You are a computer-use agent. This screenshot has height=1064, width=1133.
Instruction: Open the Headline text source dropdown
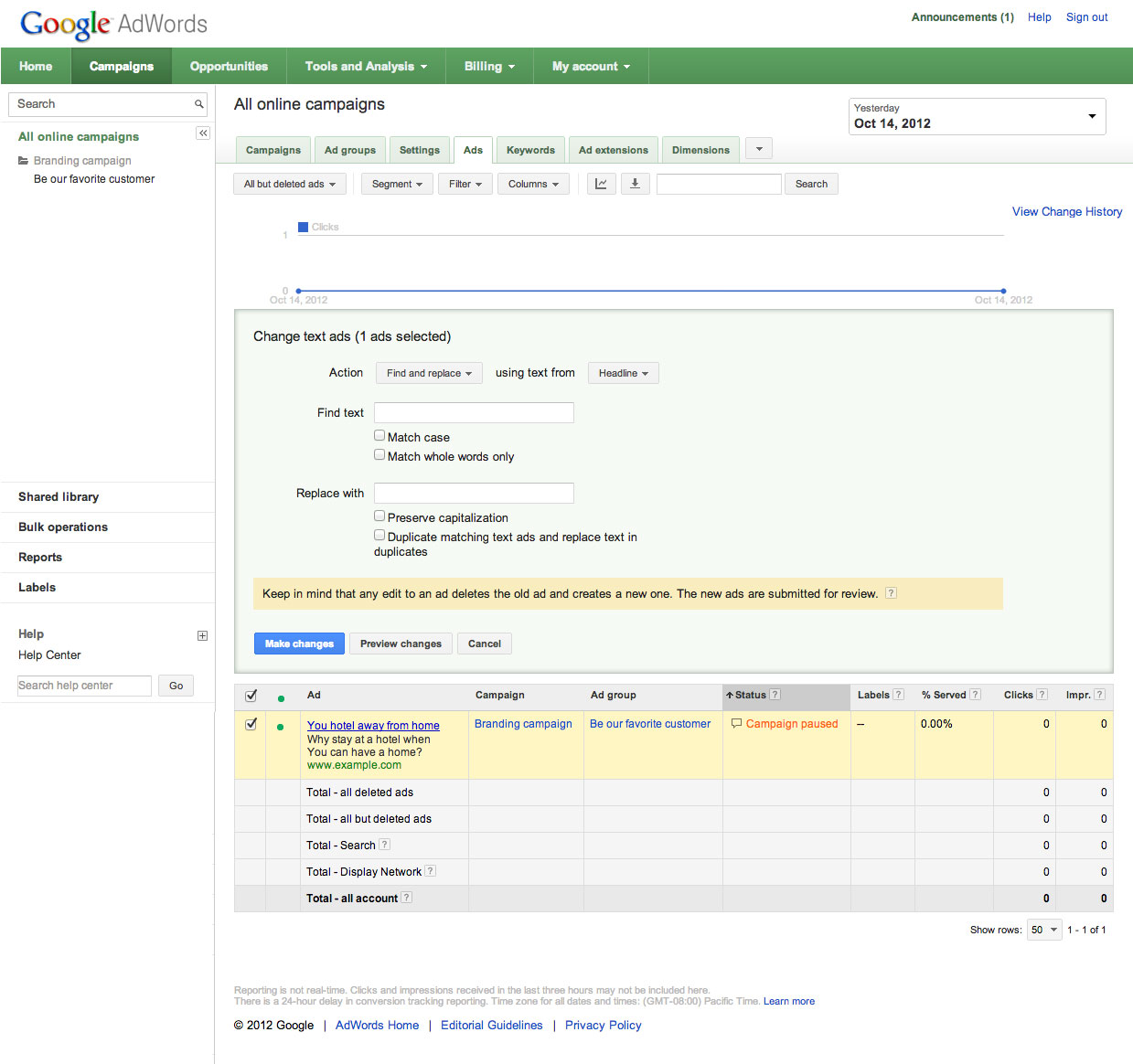click(x=623, y=373)
